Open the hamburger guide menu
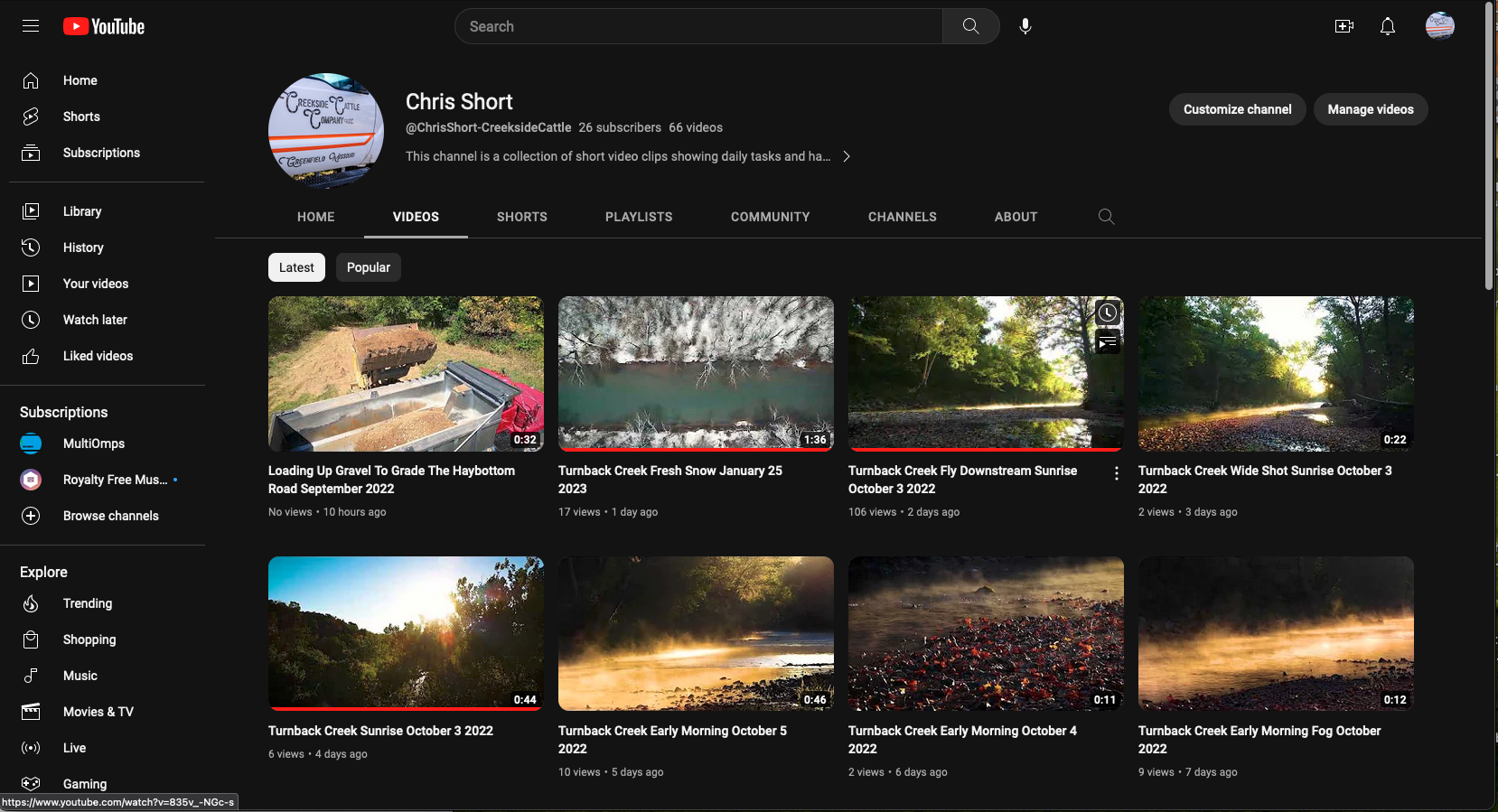This screenshot has width=1498, height=812. coord(31,26)
